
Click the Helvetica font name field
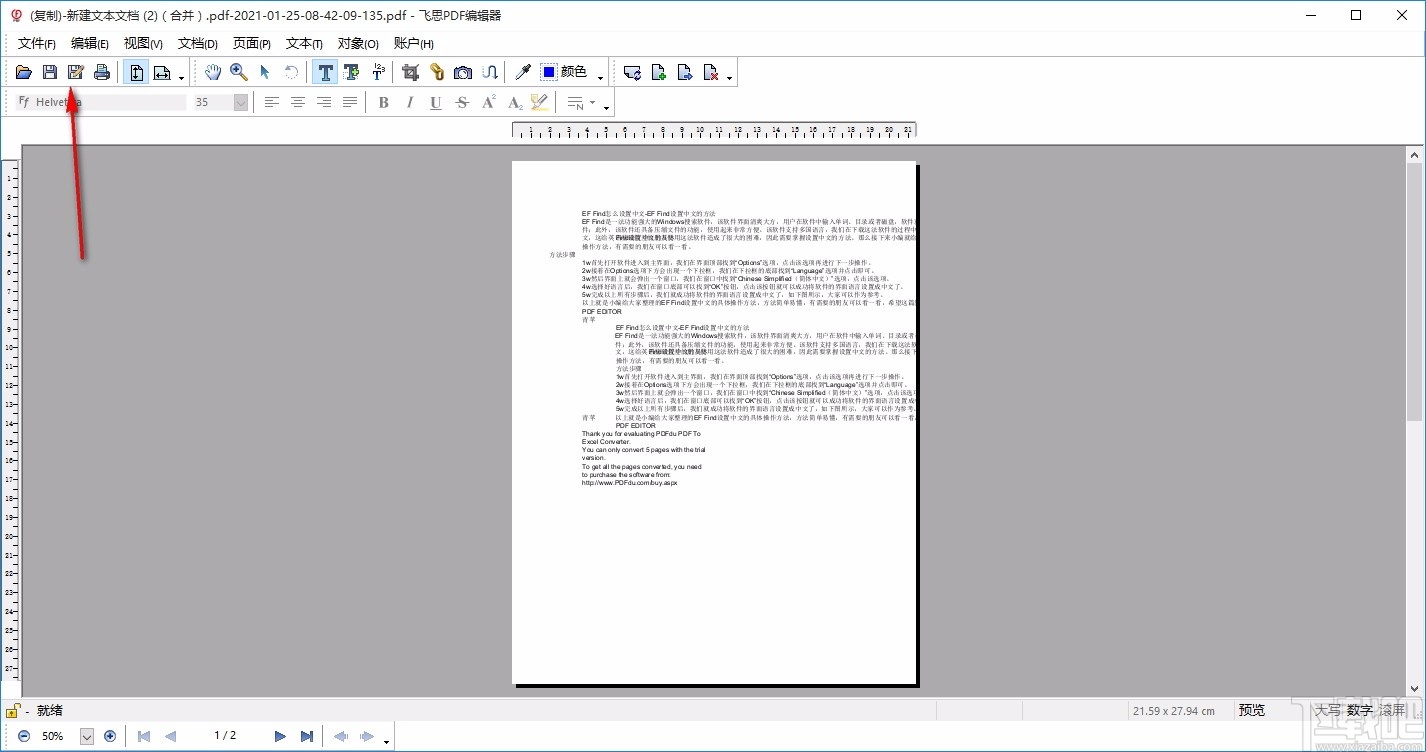point(101,102)
